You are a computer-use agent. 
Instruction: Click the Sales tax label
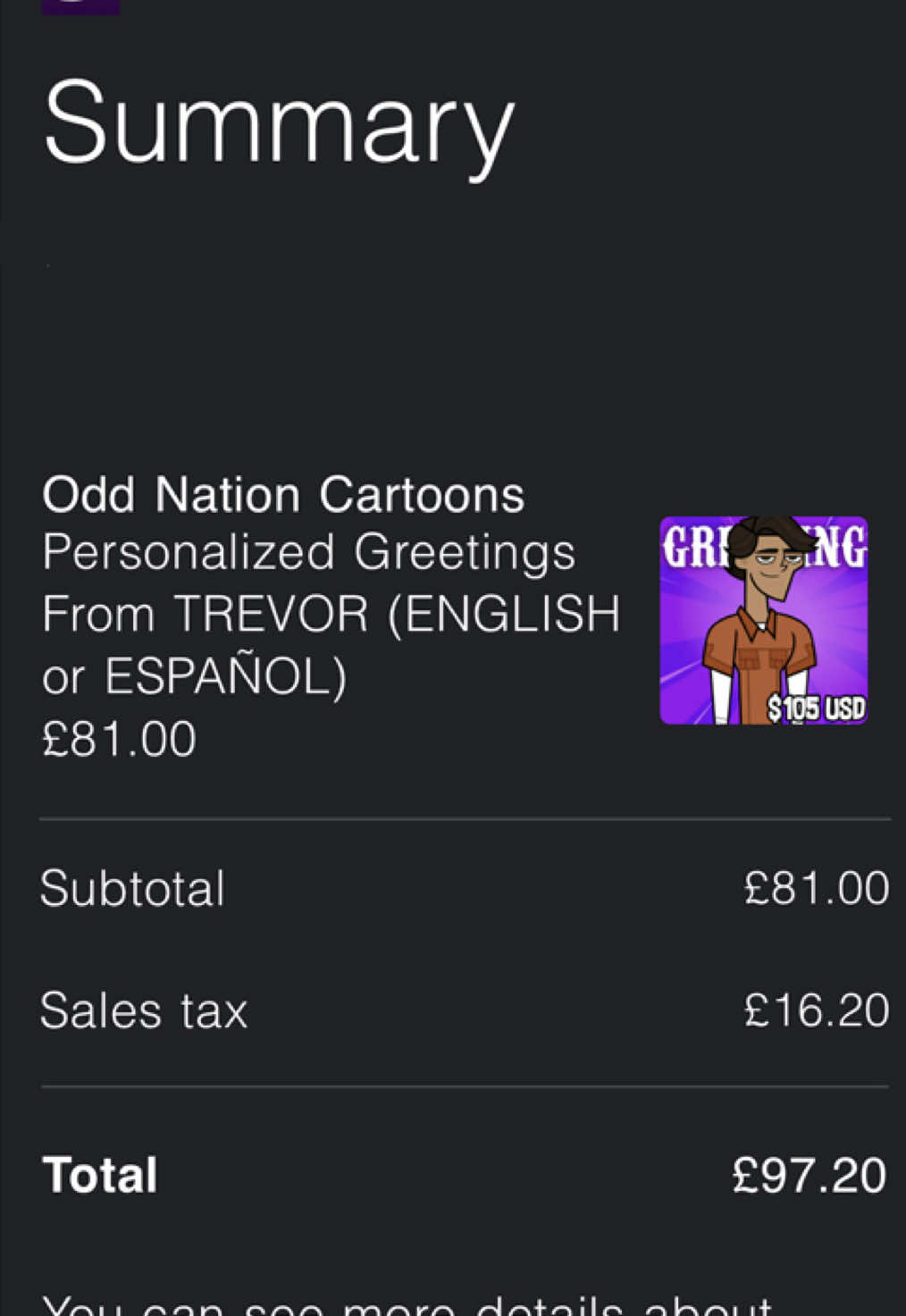point(143,1010)
